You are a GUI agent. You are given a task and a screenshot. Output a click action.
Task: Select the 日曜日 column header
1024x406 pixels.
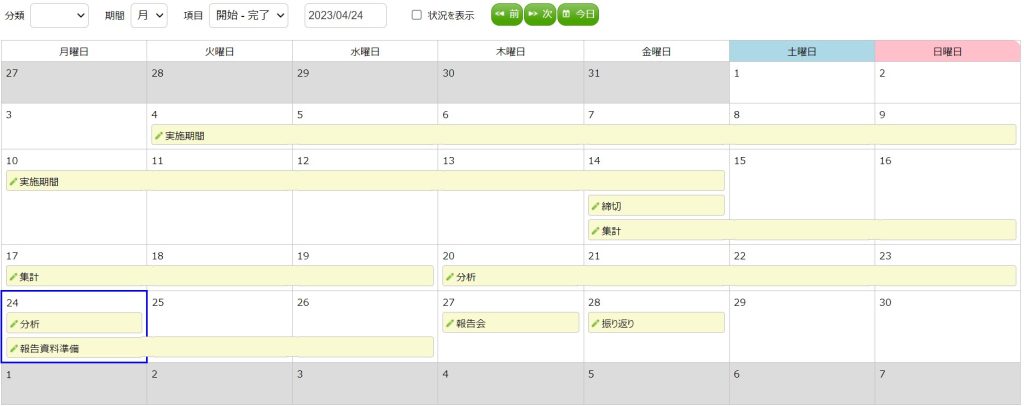(948, 52)
